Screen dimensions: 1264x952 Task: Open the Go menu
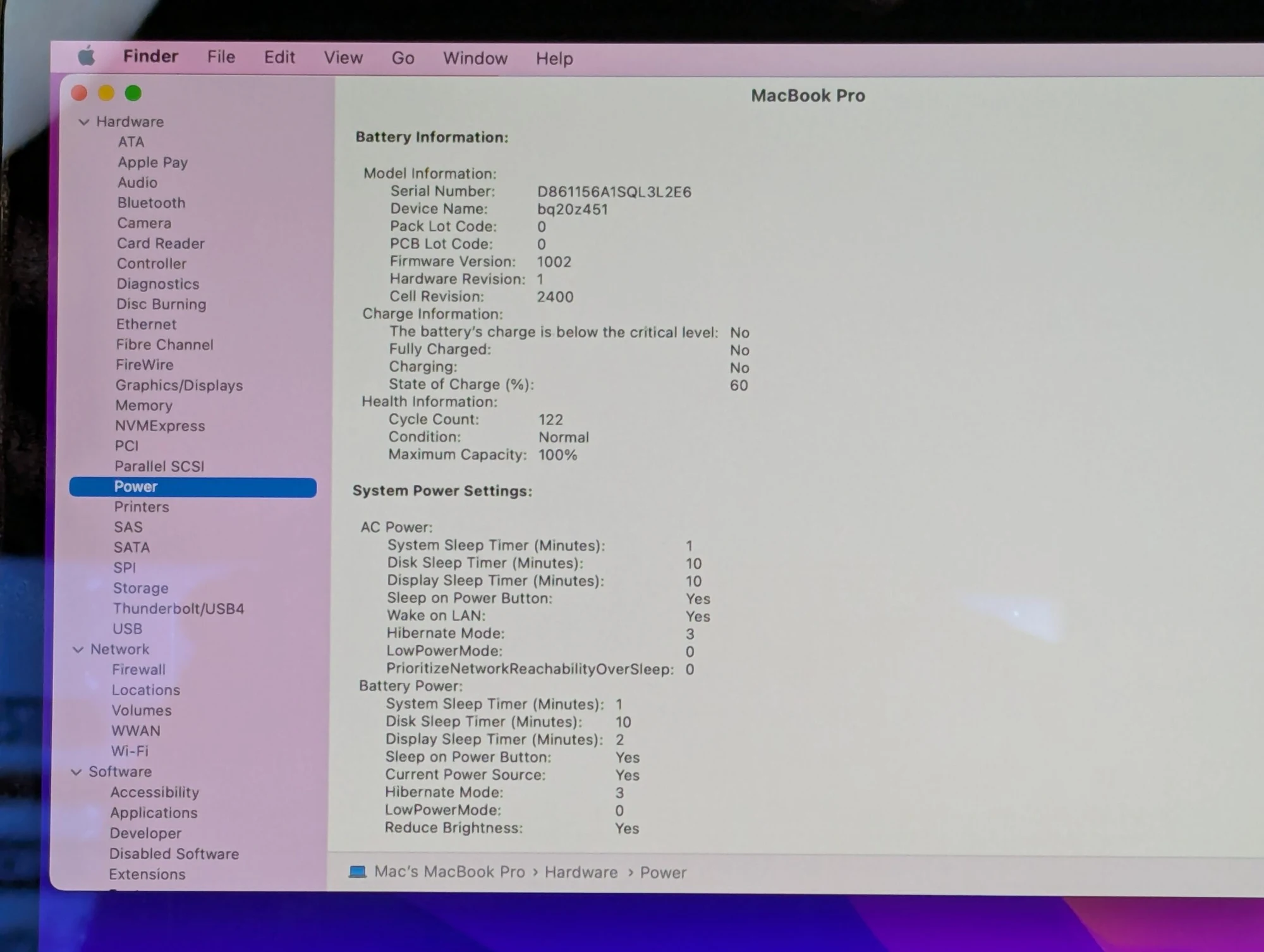[403, 58]
